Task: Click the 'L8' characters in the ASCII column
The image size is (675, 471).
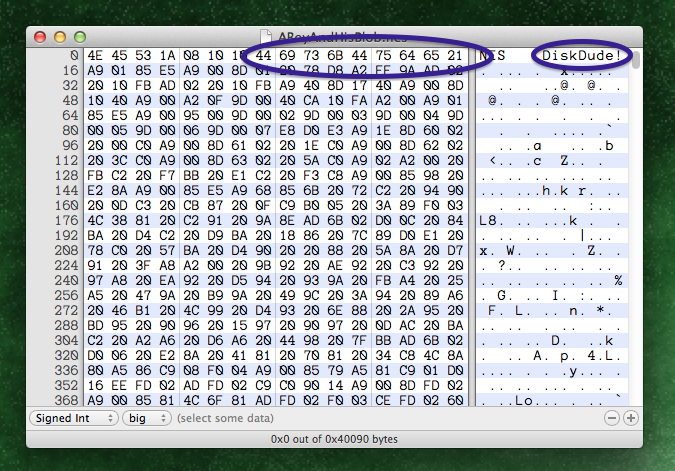Action: [488, 221]
